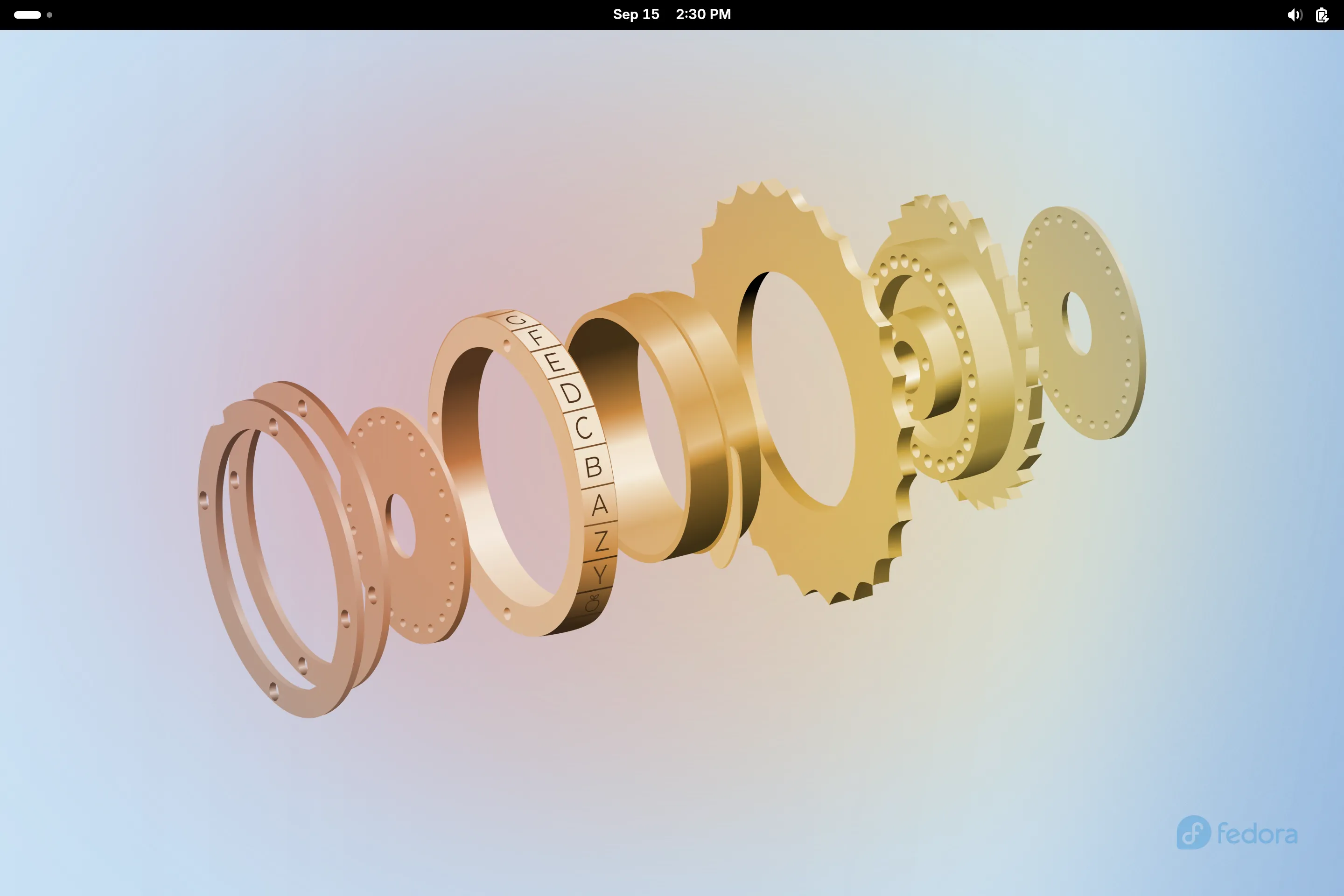Open the calendar via the 2:30 PM clock
This screenshot has height=896, width=1344.
click(703, 14)
